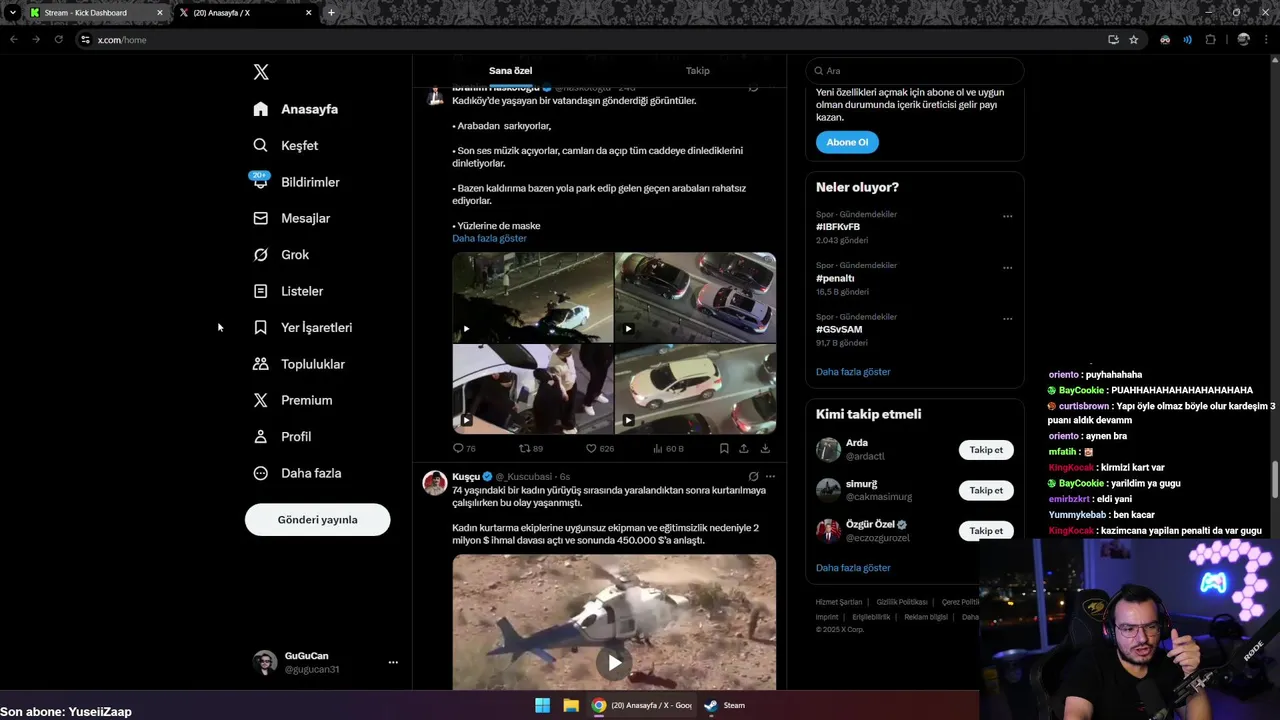Open File Explorer from taskbar

coord(571,705)
